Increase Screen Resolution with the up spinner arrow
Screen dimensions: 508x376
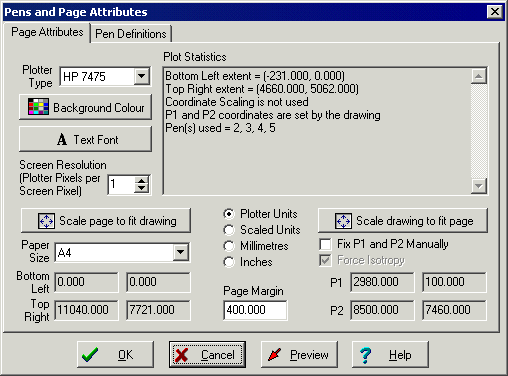(142, 181)
